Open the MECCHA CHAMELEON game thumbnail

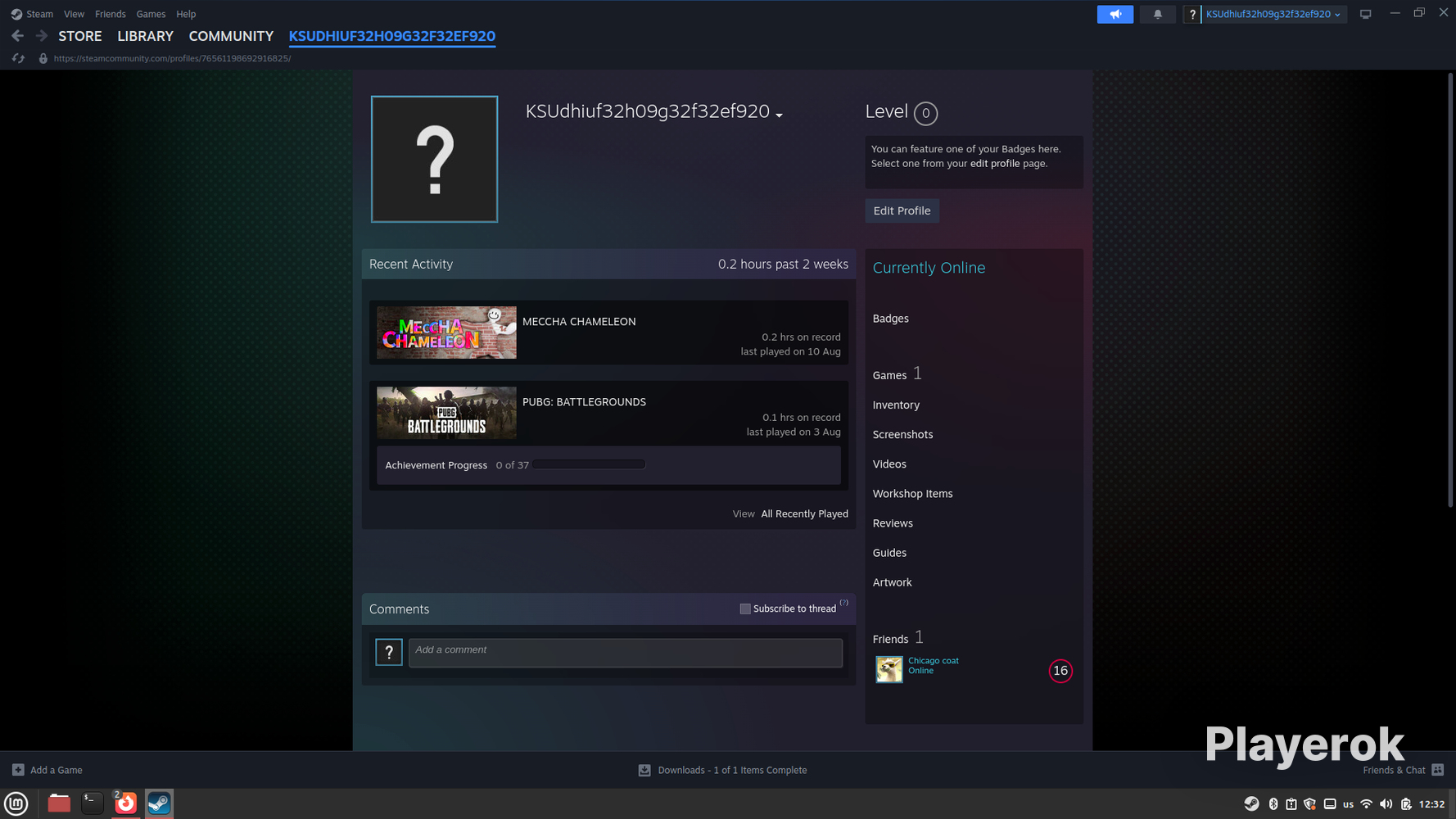(x=446, y=333)
